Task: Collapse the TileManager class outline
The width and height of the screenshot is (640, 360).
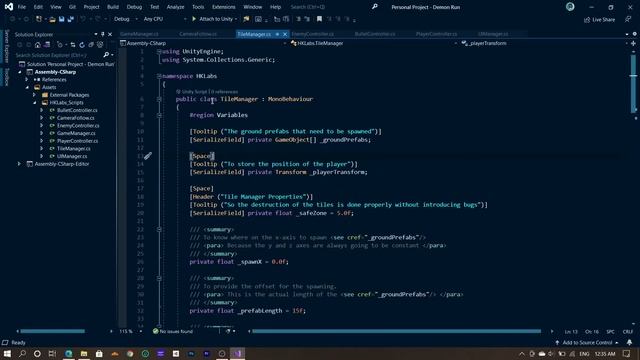Action: 159,99
